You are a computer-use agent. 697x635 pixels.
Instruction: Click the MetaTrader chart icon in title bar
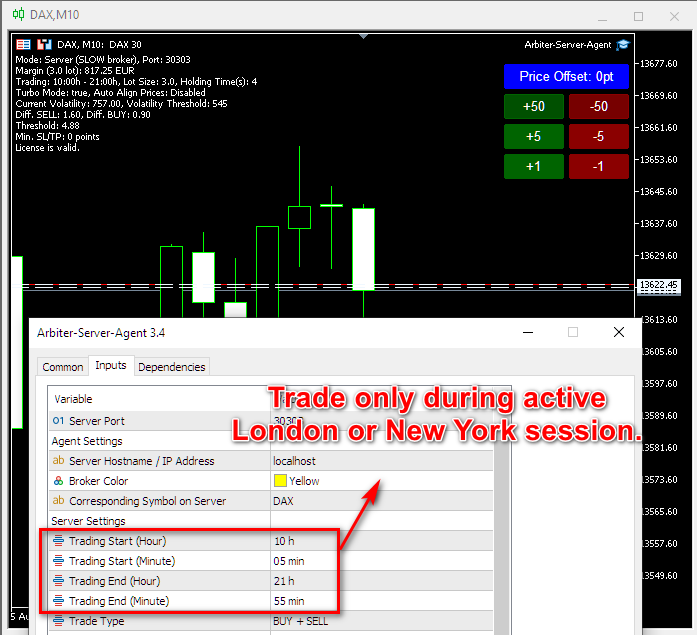[17, 15]
